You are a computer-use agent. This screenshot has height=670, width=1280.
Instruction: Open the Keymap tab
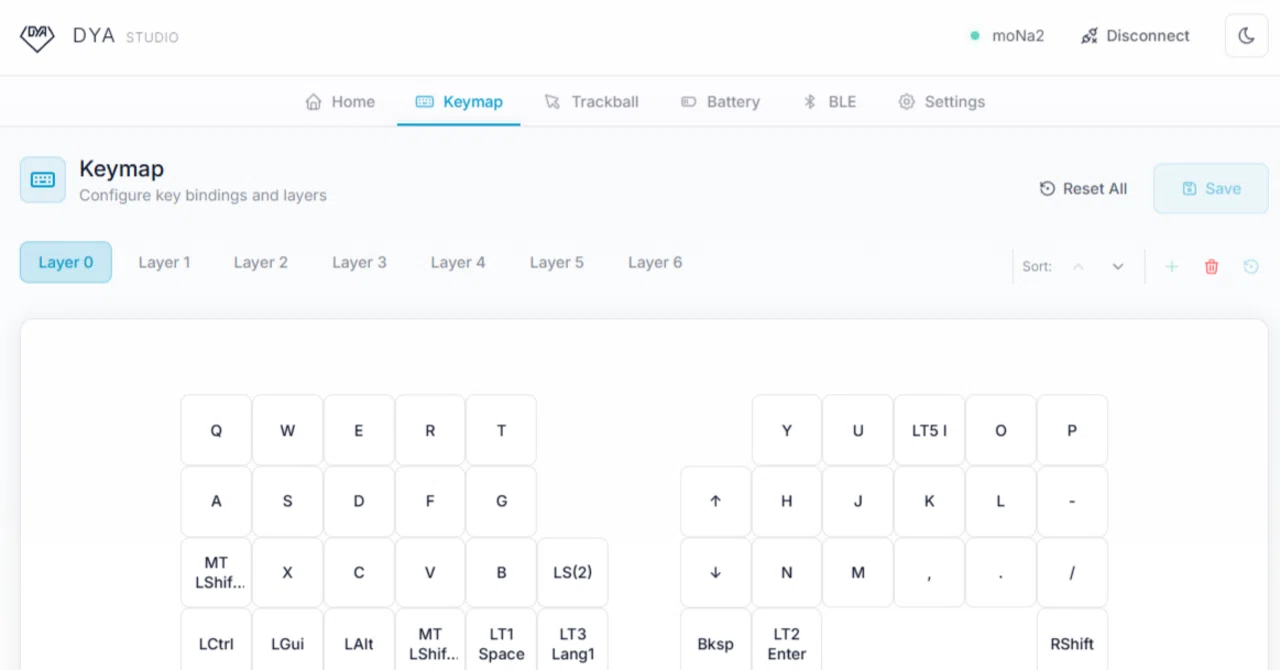point(459,101)
